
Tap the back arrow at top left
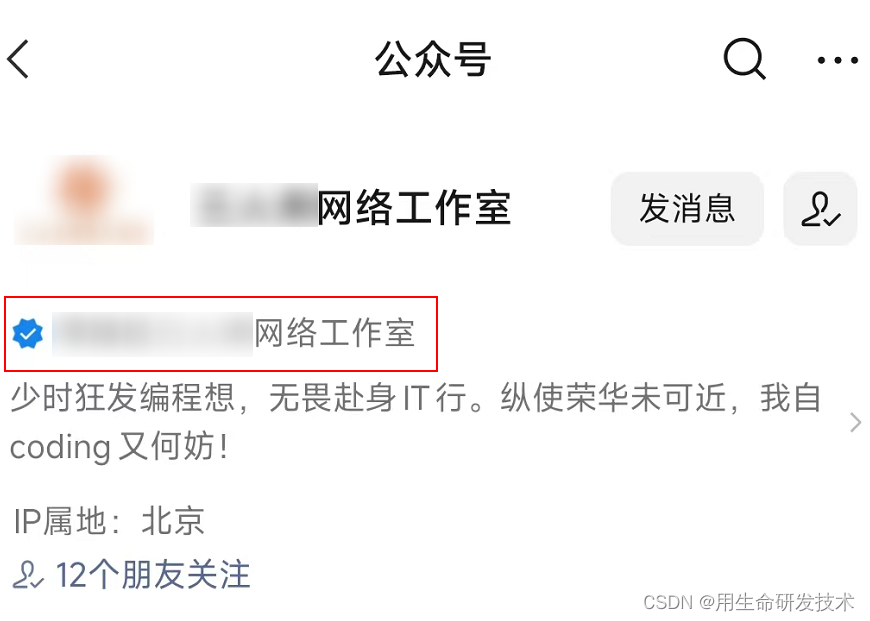tap(18, 59)
